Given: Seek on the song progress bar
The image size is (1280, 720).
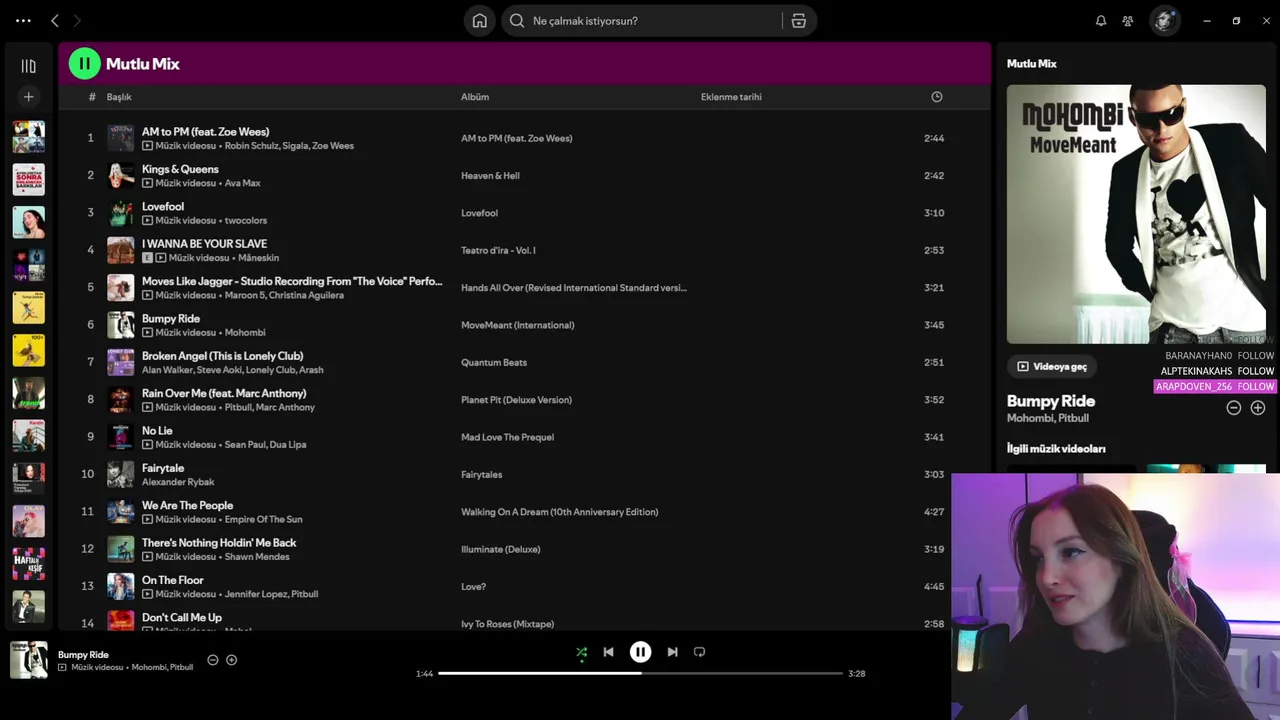Looking at the screenshot, I should 640,673.
